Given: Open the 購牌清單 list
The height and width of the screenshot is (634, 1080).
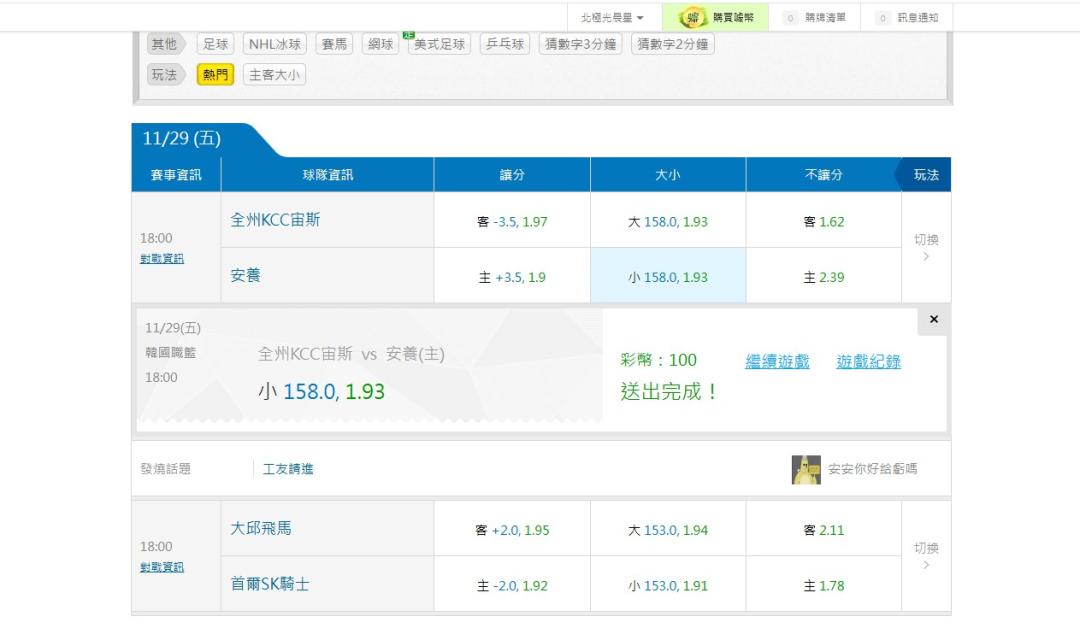Looking at the screenshot, I should coord(815,17).
